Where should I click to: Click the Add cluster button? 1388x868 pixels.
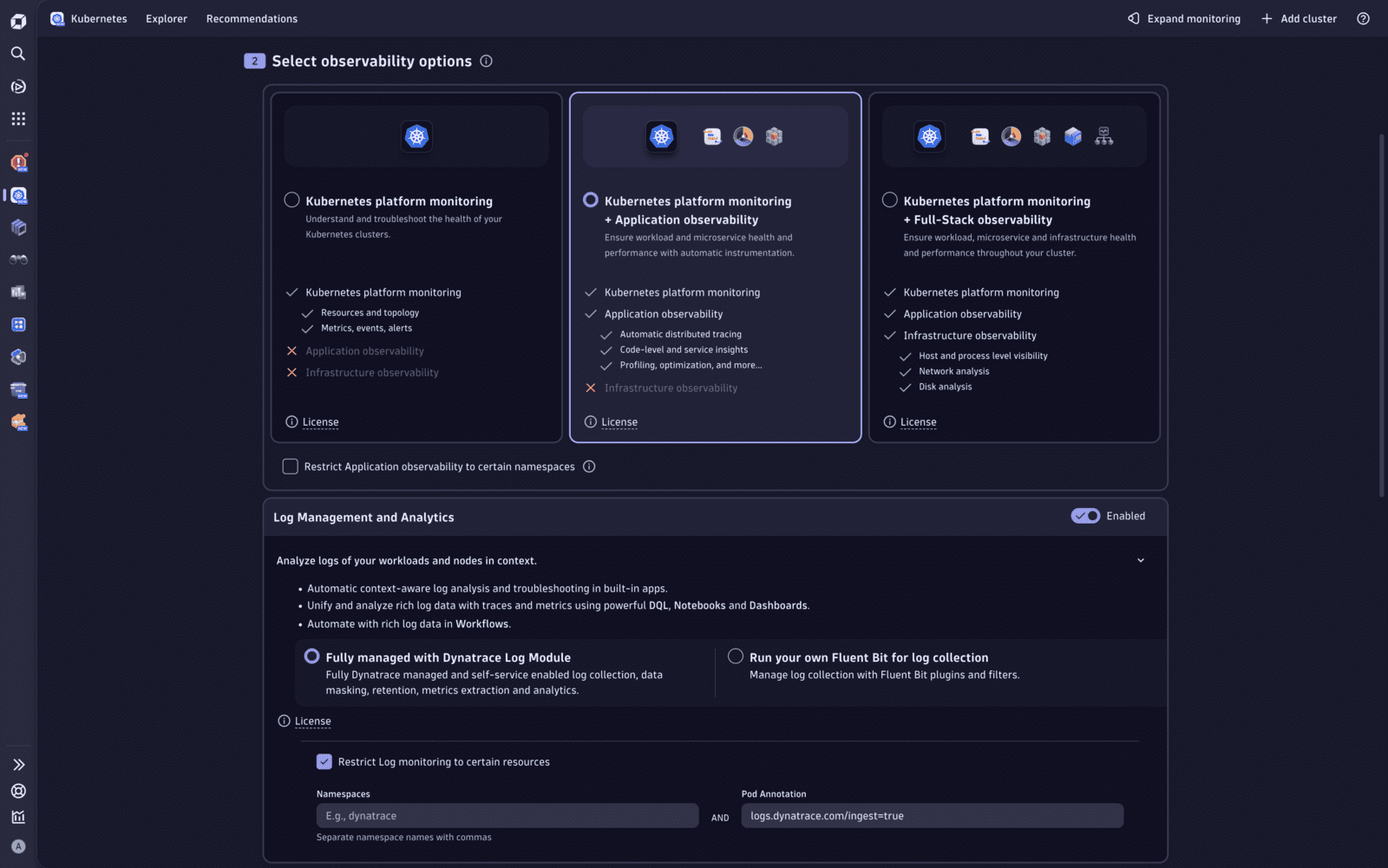click(1299, 18)
